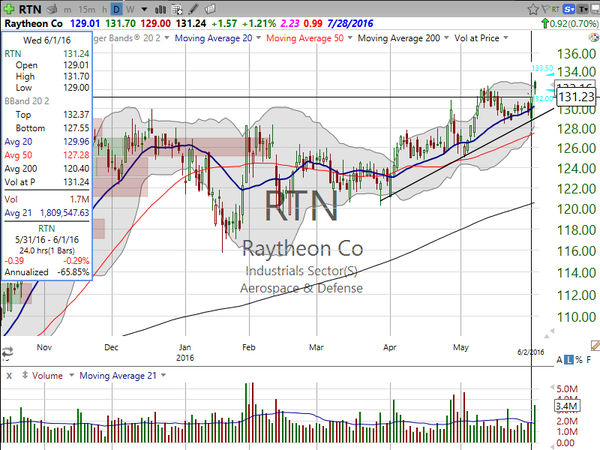
Task: Click the green plus add-symbol icon
Action: pyautogui.click(x=9, y=9)
